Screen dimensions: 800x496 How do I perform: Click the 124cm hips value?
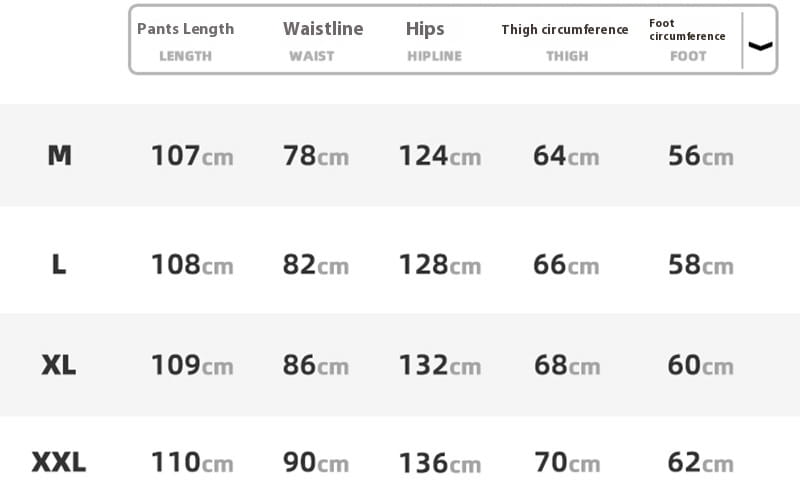coord(440,156)
